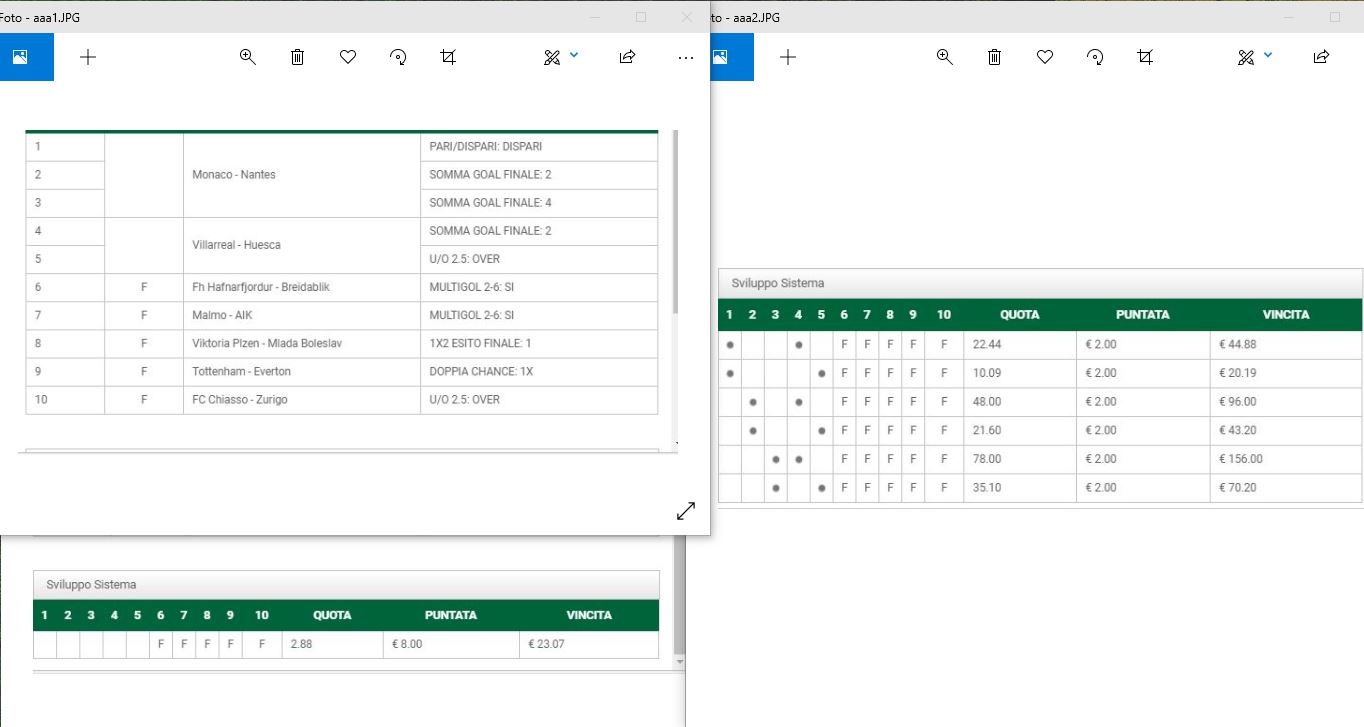The height and width of the screenshot is (727, 1364).
Task: Click 'DOPPIA CHANCE: 1X' cell
Action: (x=539, y=371)
